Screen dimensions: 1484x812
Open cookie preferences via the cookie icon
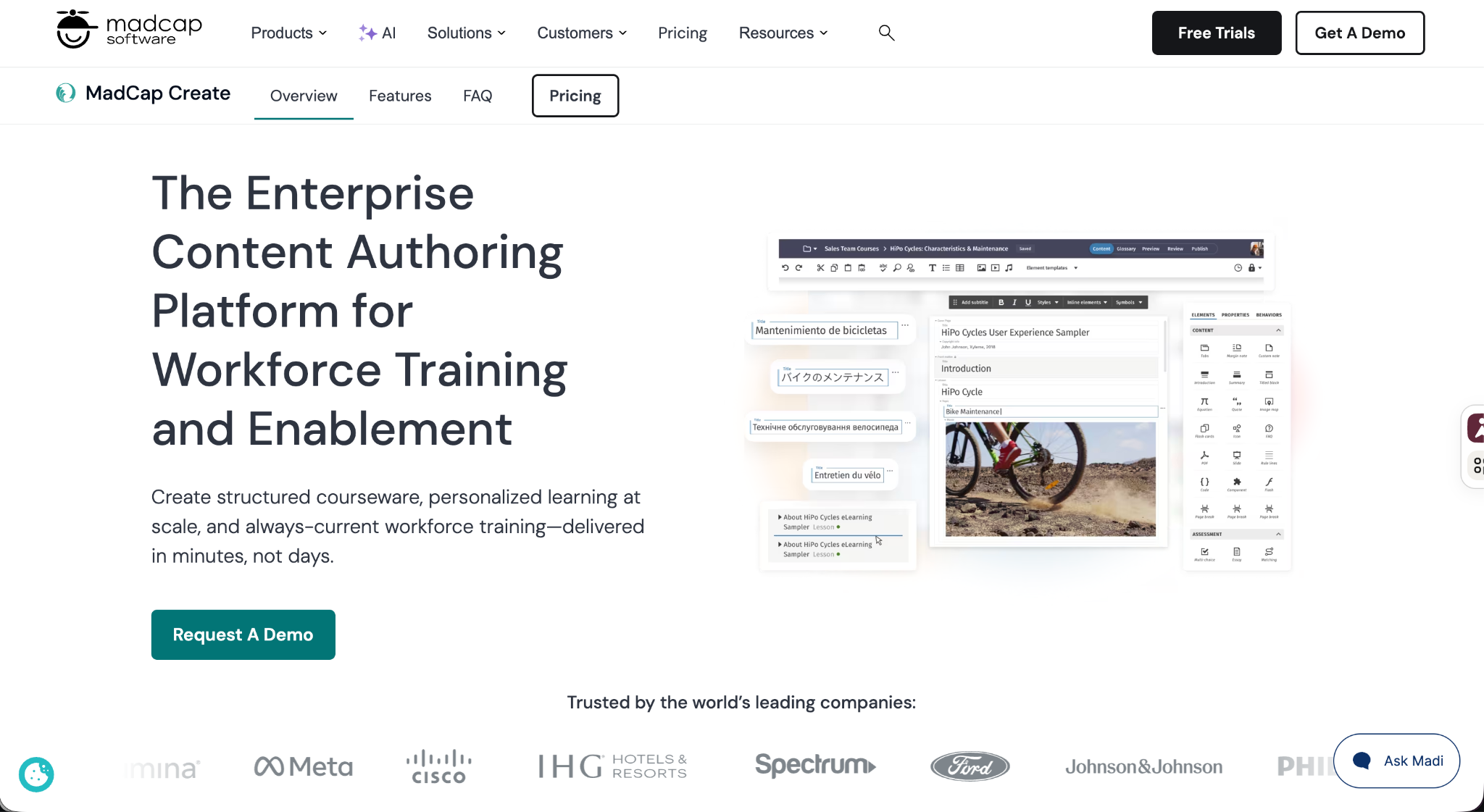(x=36, y=774)
